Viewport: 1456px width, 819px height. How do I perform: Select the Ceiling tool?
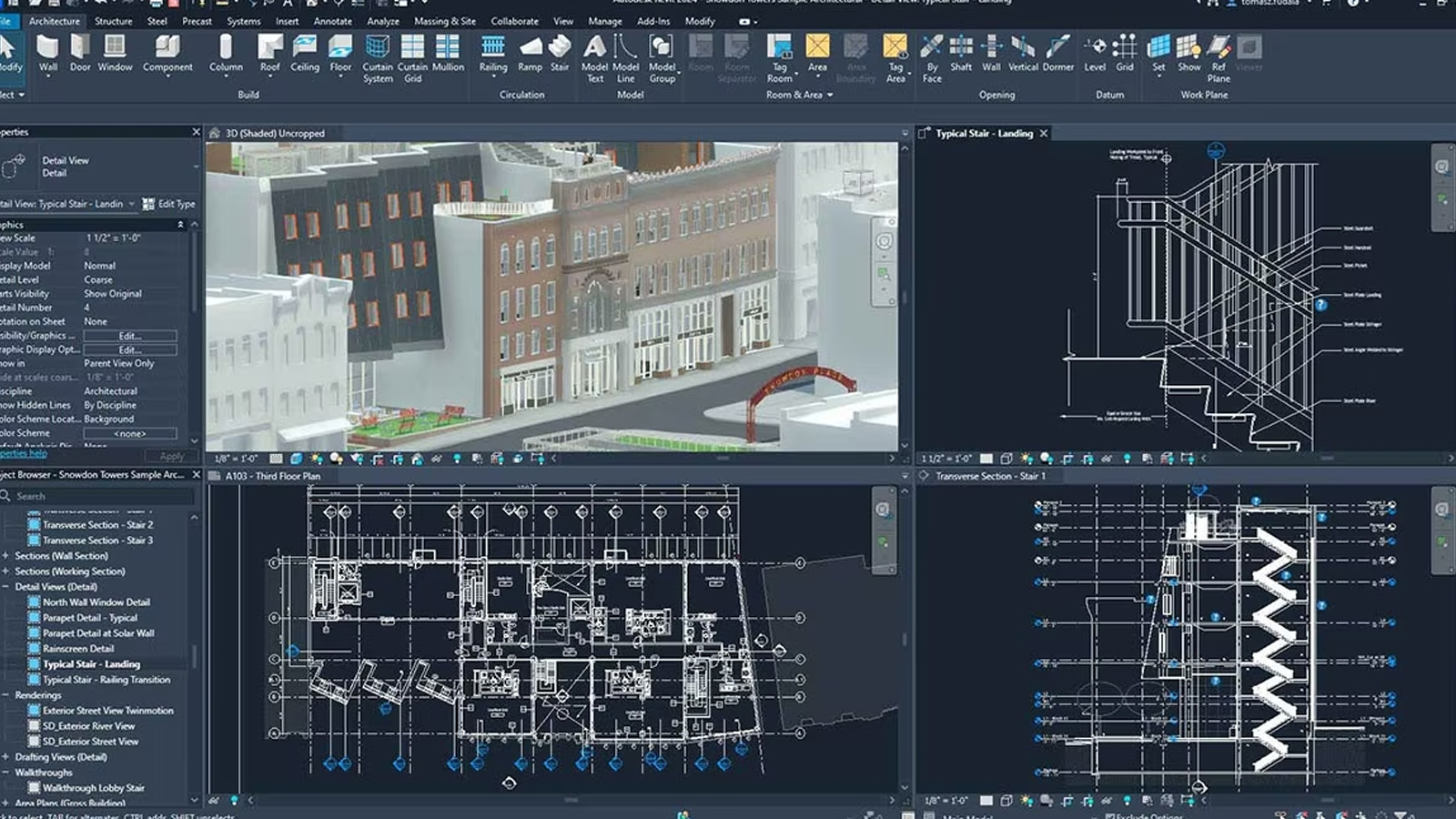(x=305, y=54)
